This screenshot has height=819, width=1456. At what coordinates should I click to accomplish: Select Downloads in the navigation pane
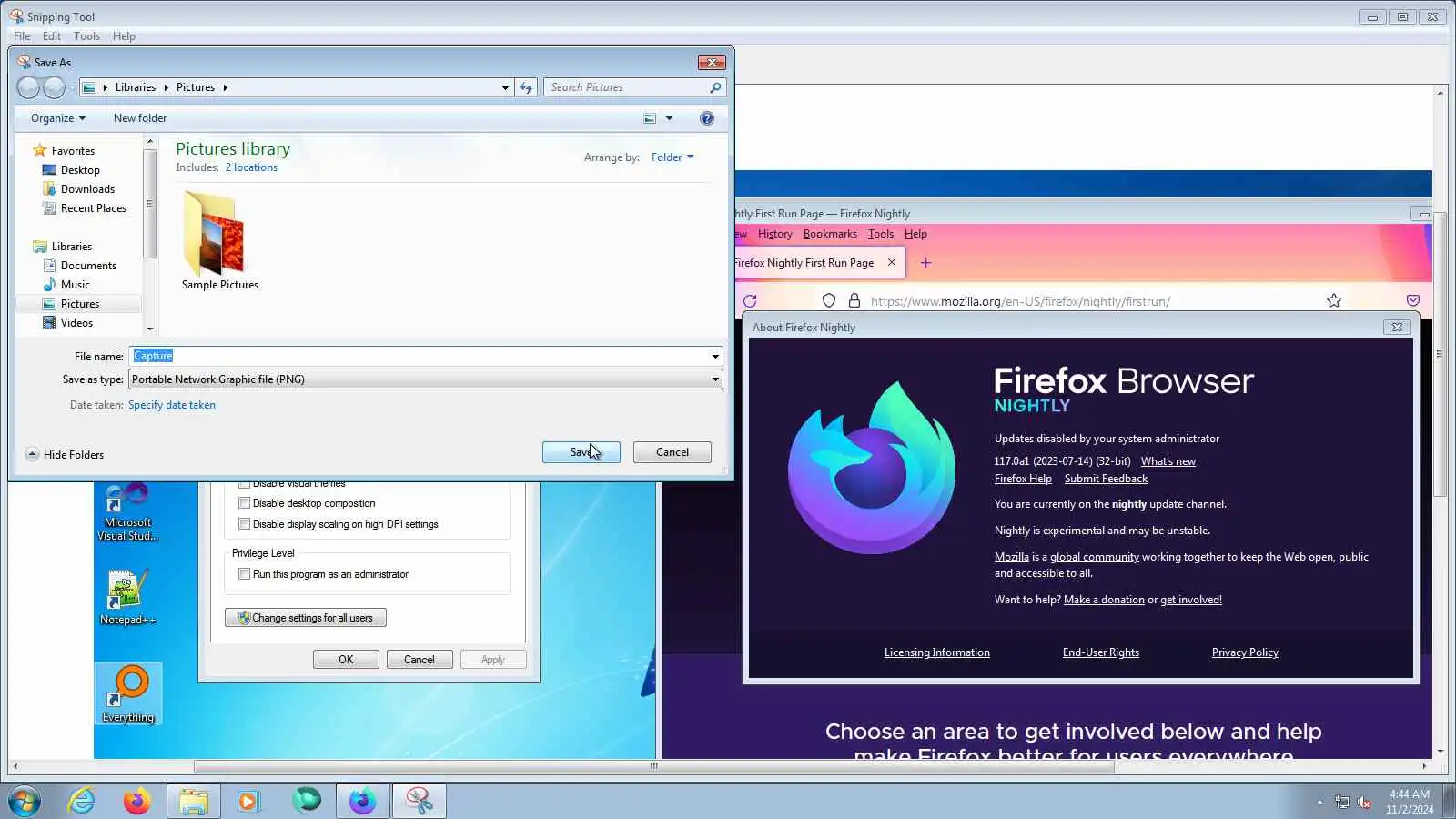point(87,189)
